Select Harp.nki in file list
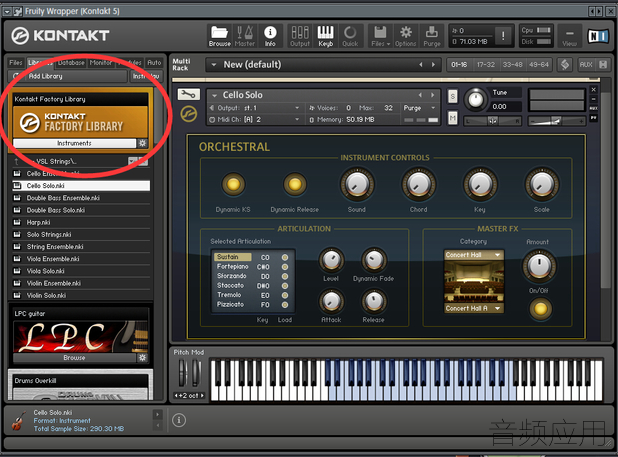 point(82,222)
